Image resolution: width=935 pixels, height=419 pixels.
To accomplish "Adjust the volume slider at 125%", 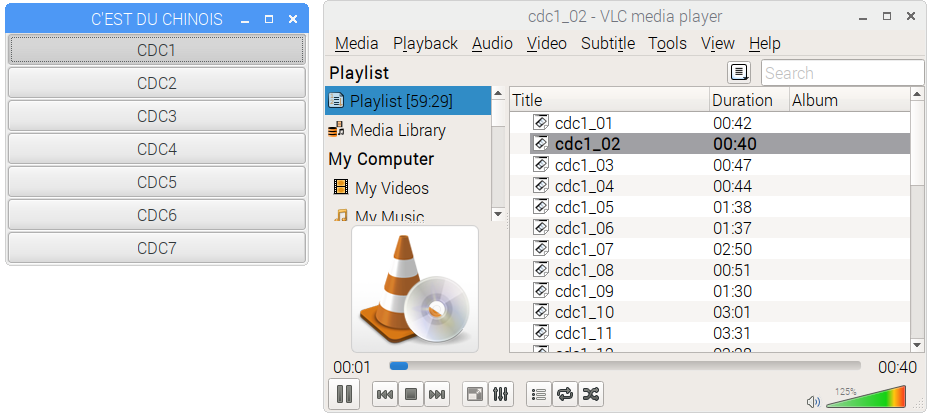I will (x=866, y=397).
